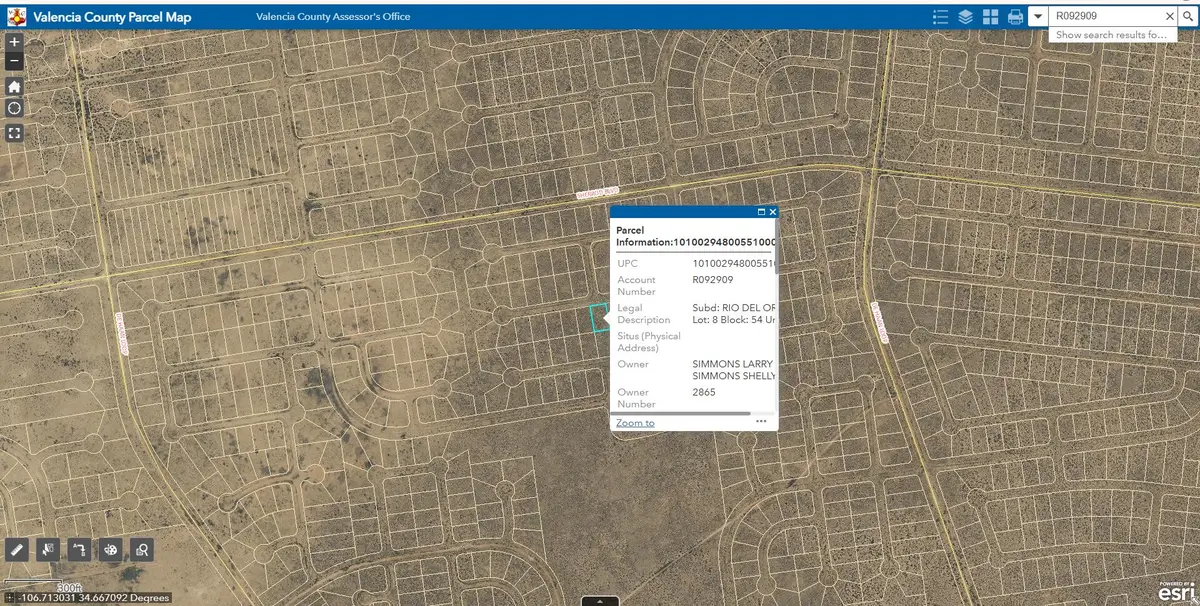
Task: Open the labeling tool
Action: (x=79, y=549)
